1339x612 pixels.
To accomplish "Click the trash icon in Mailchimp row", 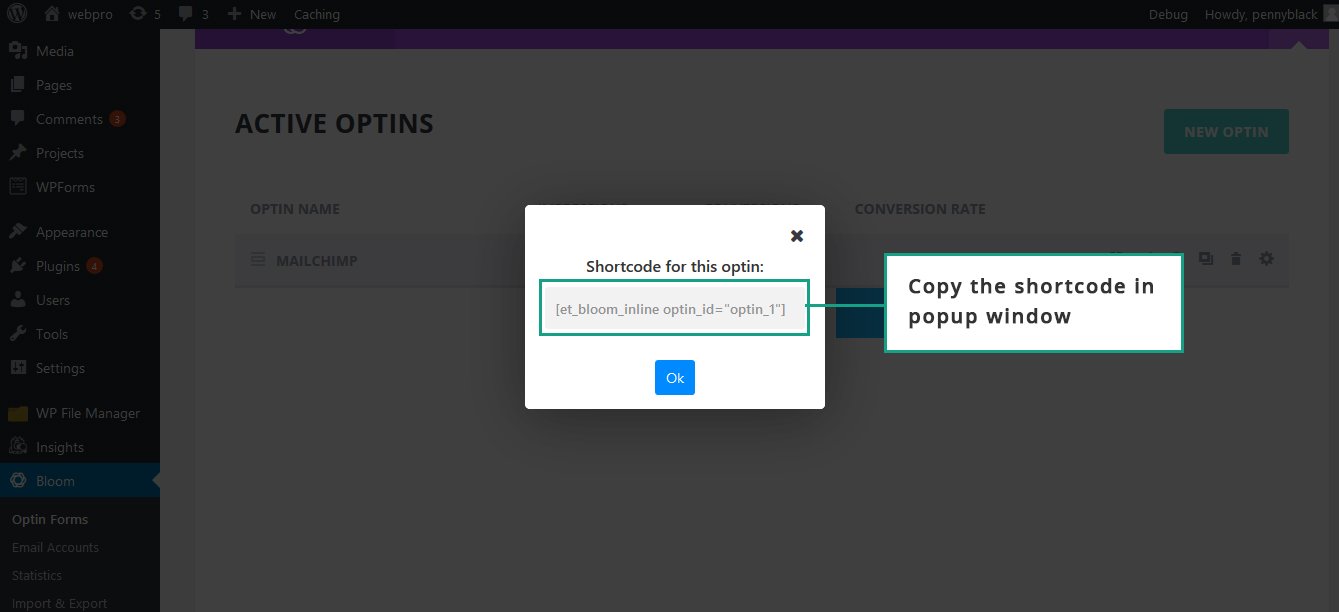I will [1236, 259].
